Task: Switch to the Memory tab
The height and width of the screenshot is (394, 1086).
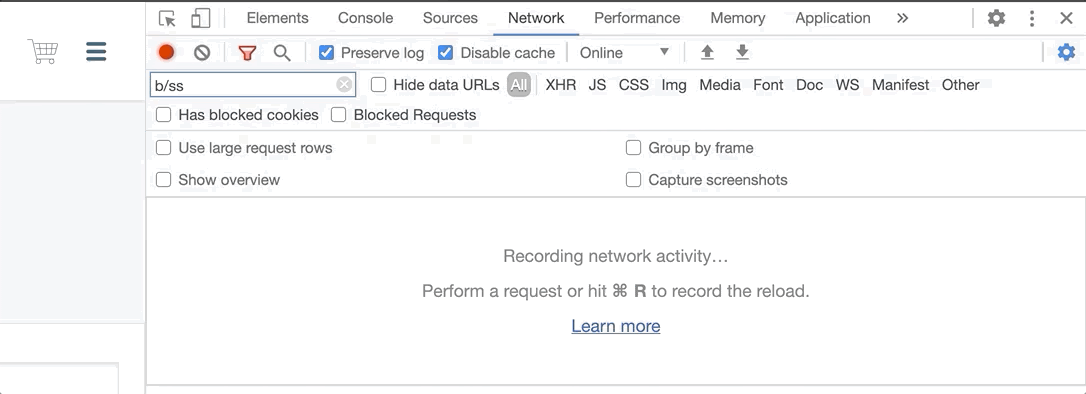Action: tap(738, 19)
